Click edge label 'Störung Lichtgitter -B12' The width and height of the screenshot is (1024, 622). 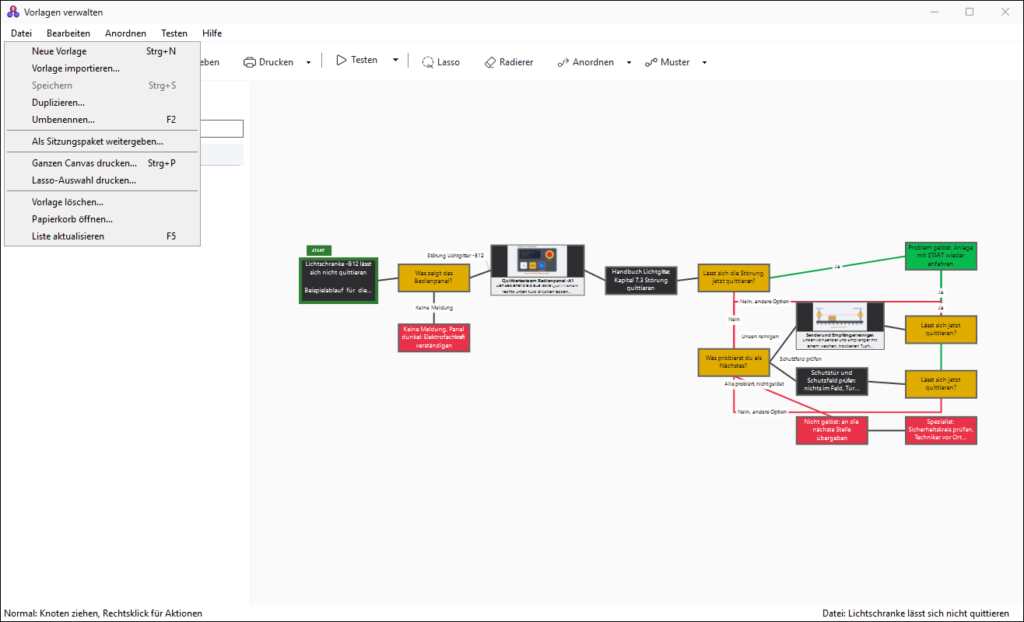[x=455, y=255]
